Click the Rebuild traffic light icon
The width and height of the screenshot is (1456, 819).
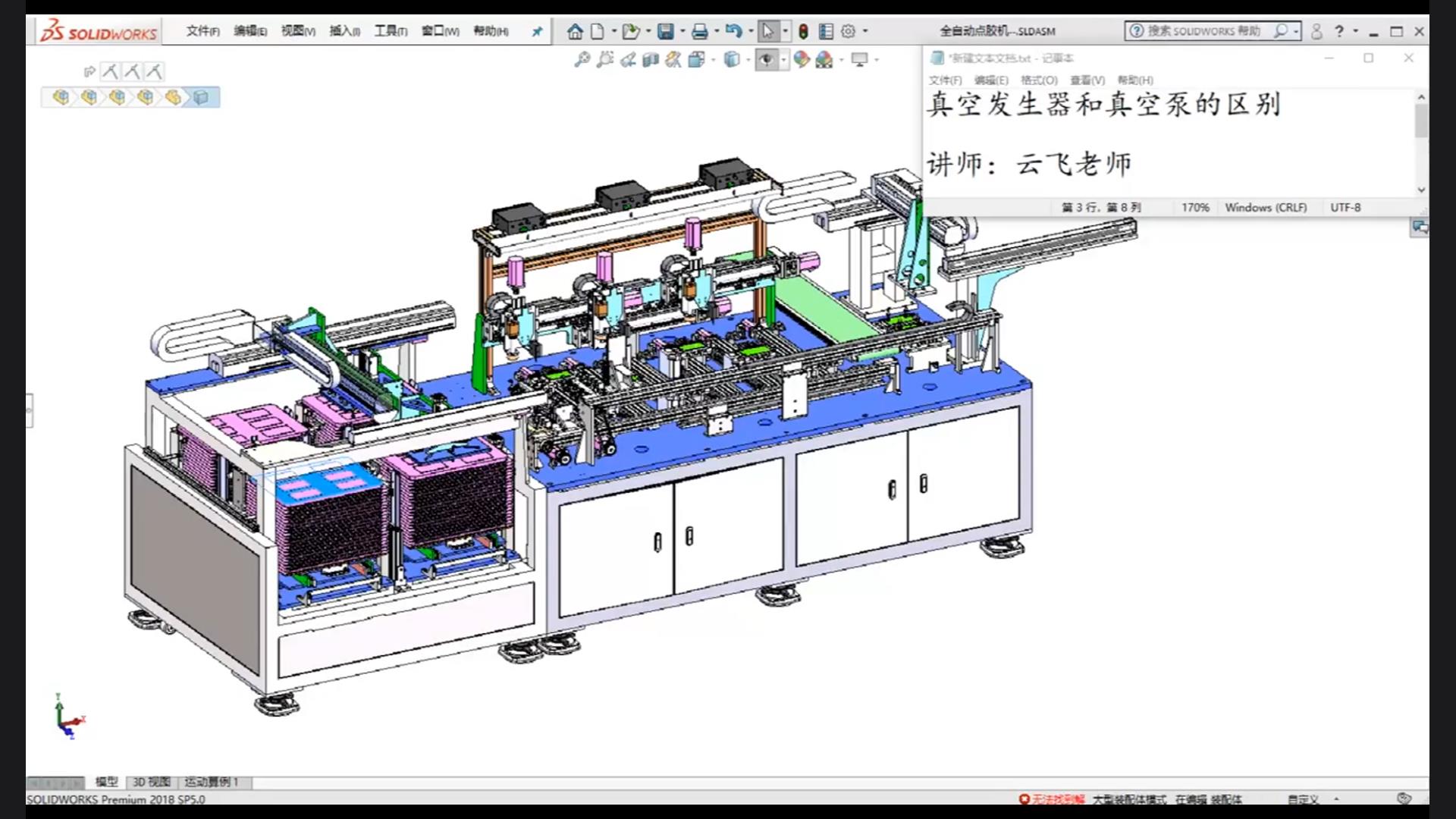[x=803, y=31]
